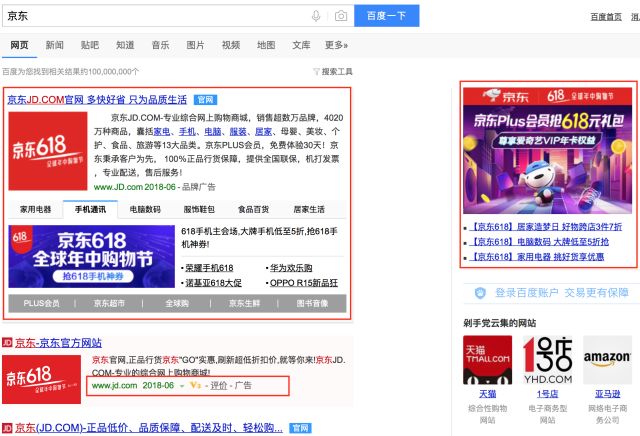Click 登录百度账户 交易更有保障 link
The image size is (640, 436).
coord(562,293)
